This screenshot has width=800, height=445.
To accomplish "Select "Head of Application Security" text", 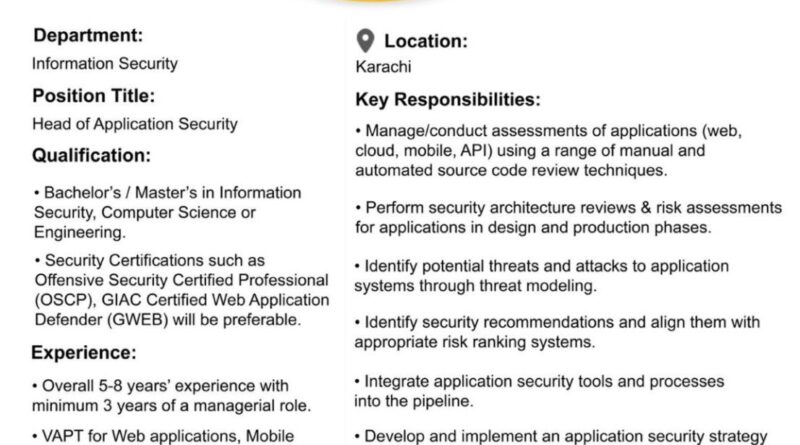I will pyautogui.click(x=135, y=124).
